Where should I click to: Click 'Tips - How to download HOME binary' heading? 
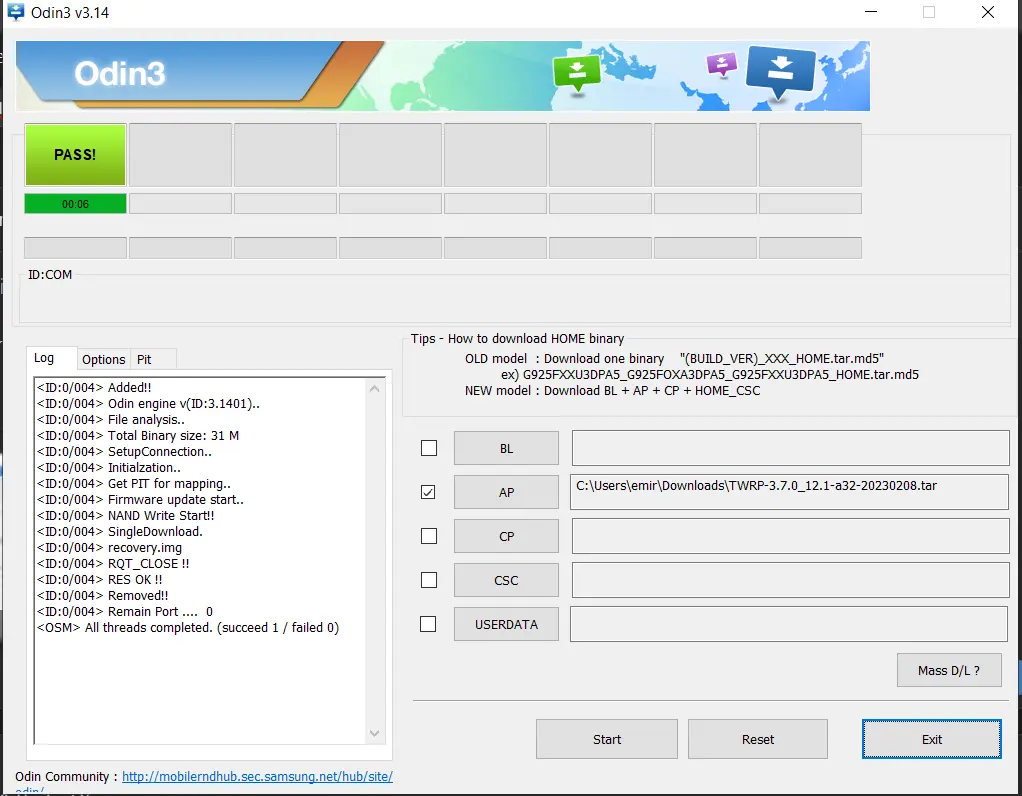(x=517, y=338)
